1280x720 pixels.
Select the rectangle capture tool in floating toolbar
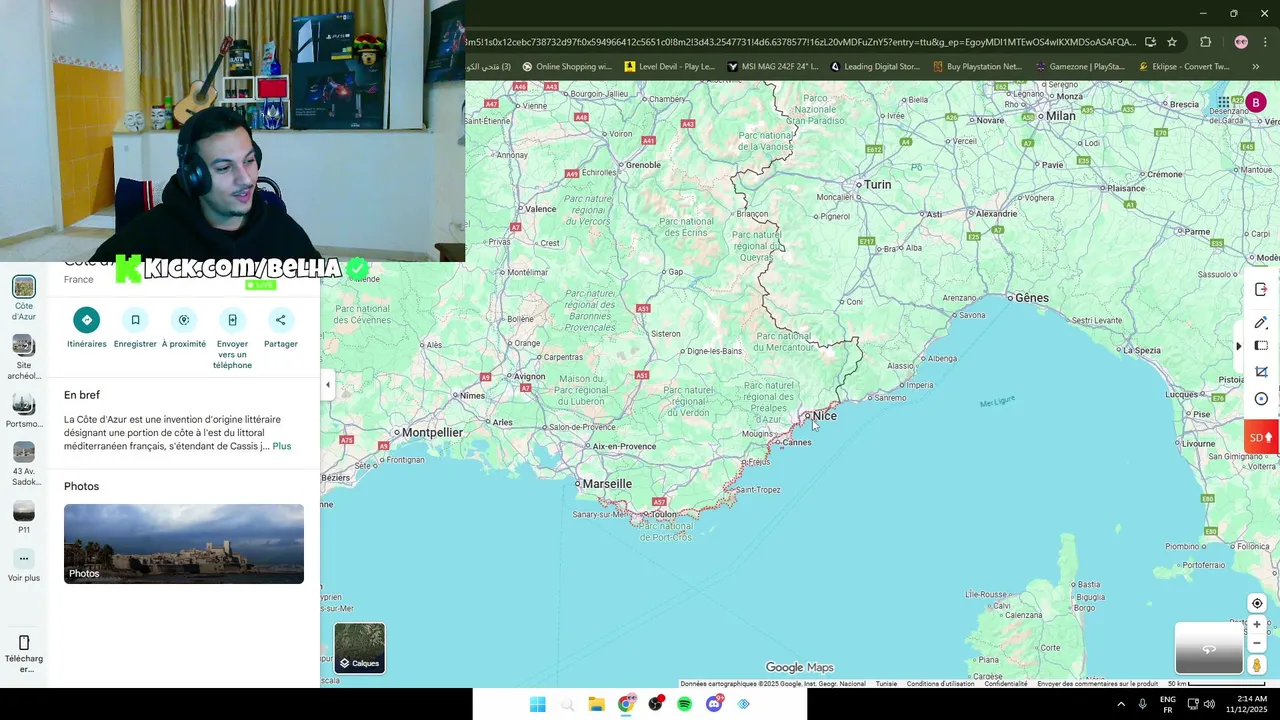coord(1261,346)
